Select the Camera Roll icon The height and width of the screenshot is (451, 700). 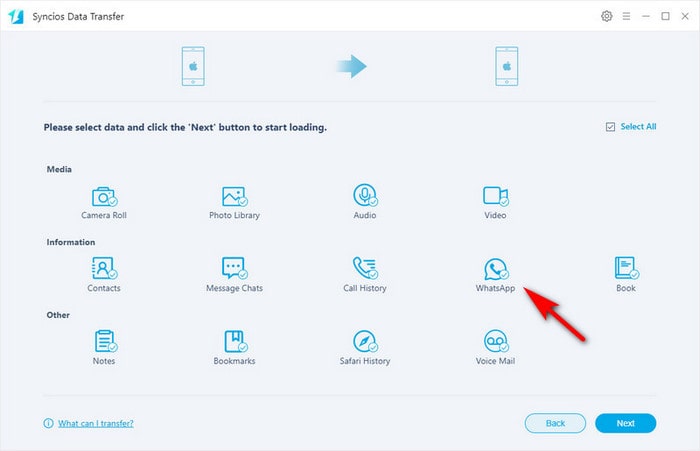[104, 196]
